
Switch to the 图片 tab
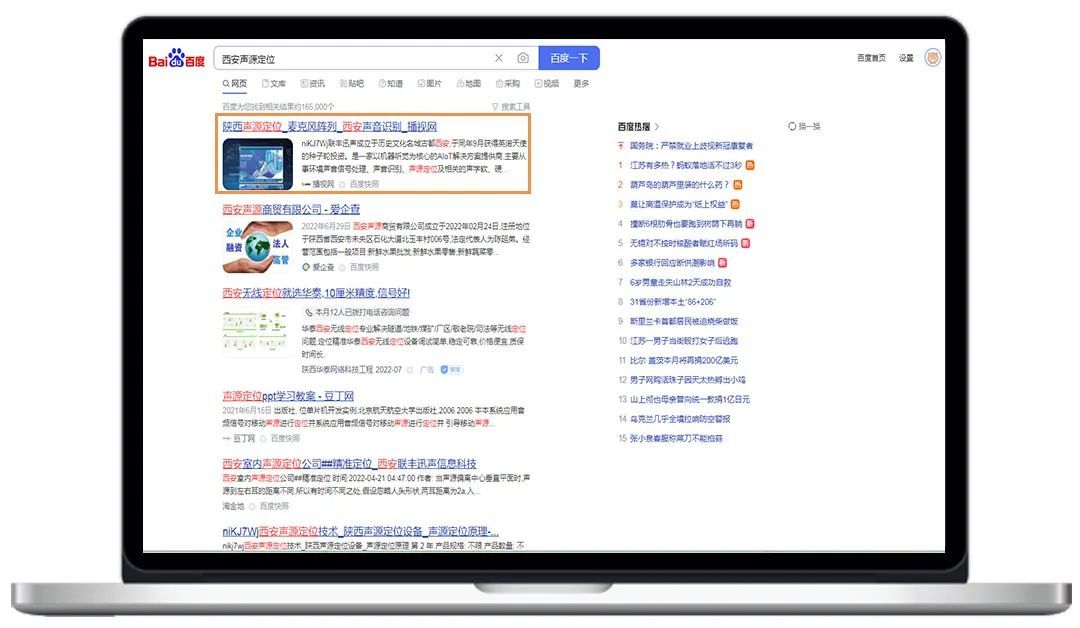tap(429, 84)
